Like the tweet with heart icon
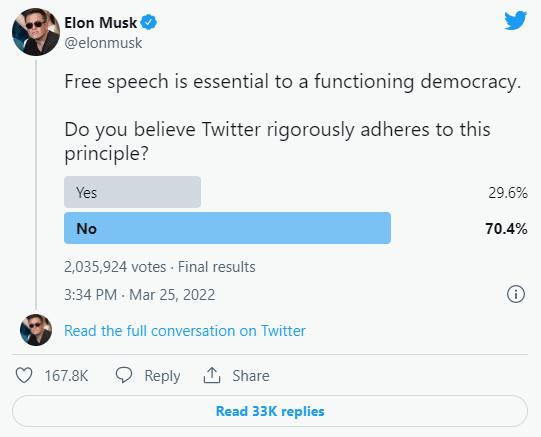541x437 pixels. [x=24, y=375]
